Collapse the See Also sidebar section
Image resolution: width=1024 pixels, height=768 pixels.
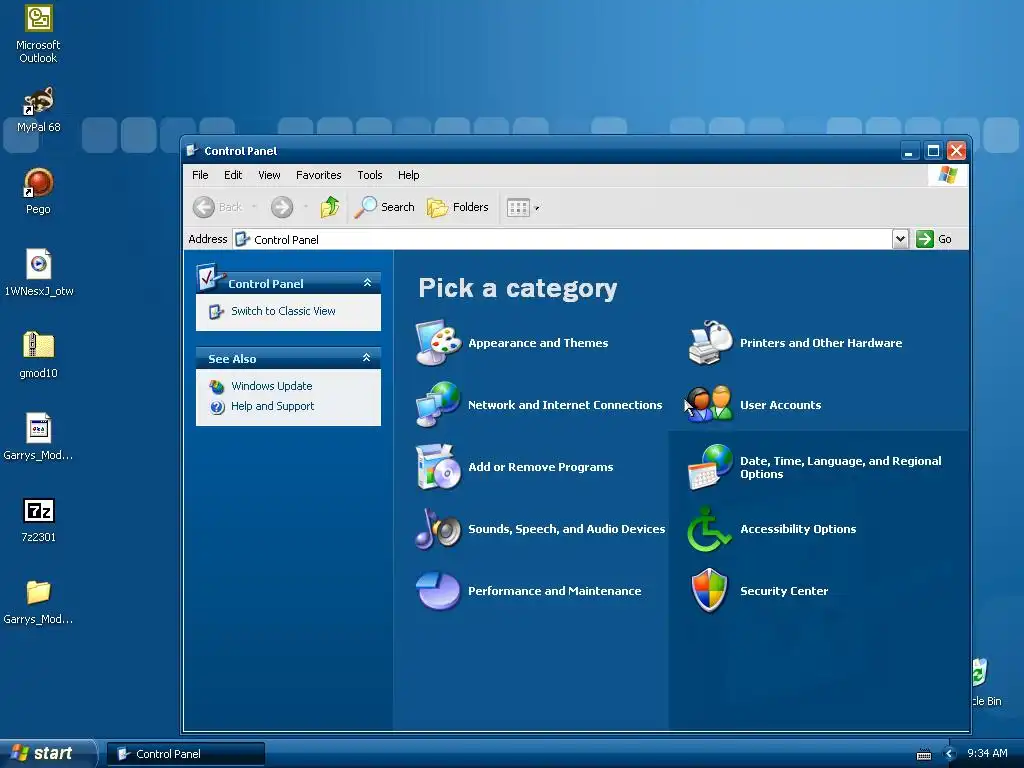tap(366, 358)
